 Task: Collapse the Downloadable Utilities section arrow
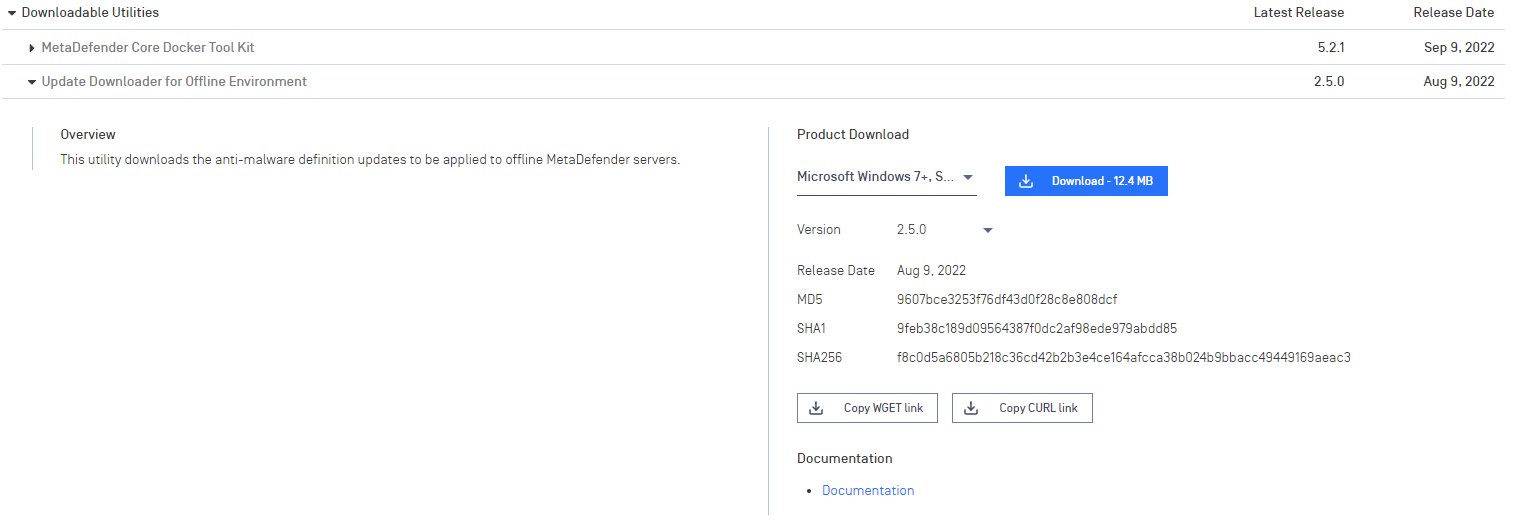click(12, 13)
